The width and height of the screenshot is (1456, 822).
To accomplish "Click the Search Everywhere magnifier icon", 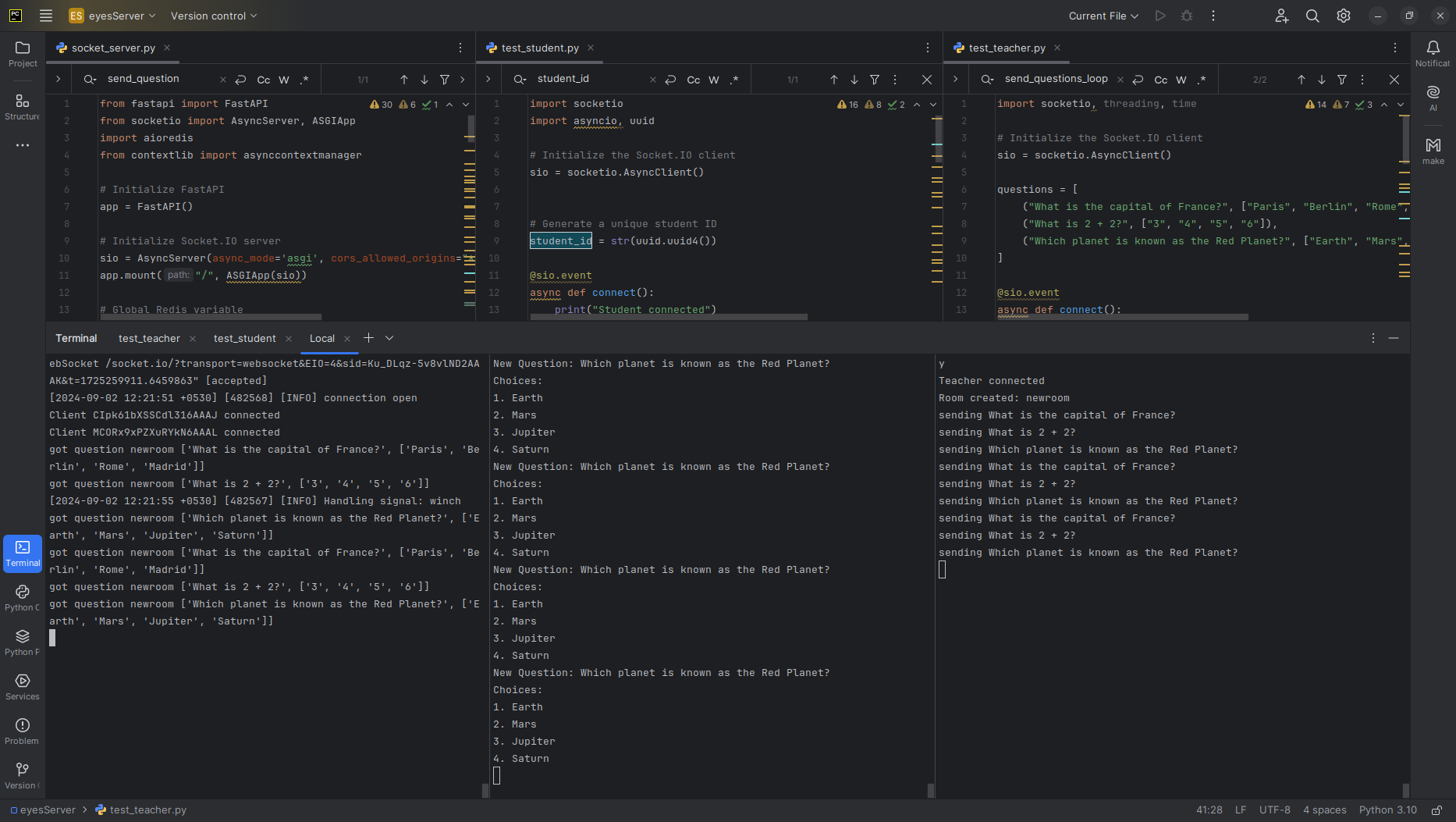I will [x=1312, y=16].
